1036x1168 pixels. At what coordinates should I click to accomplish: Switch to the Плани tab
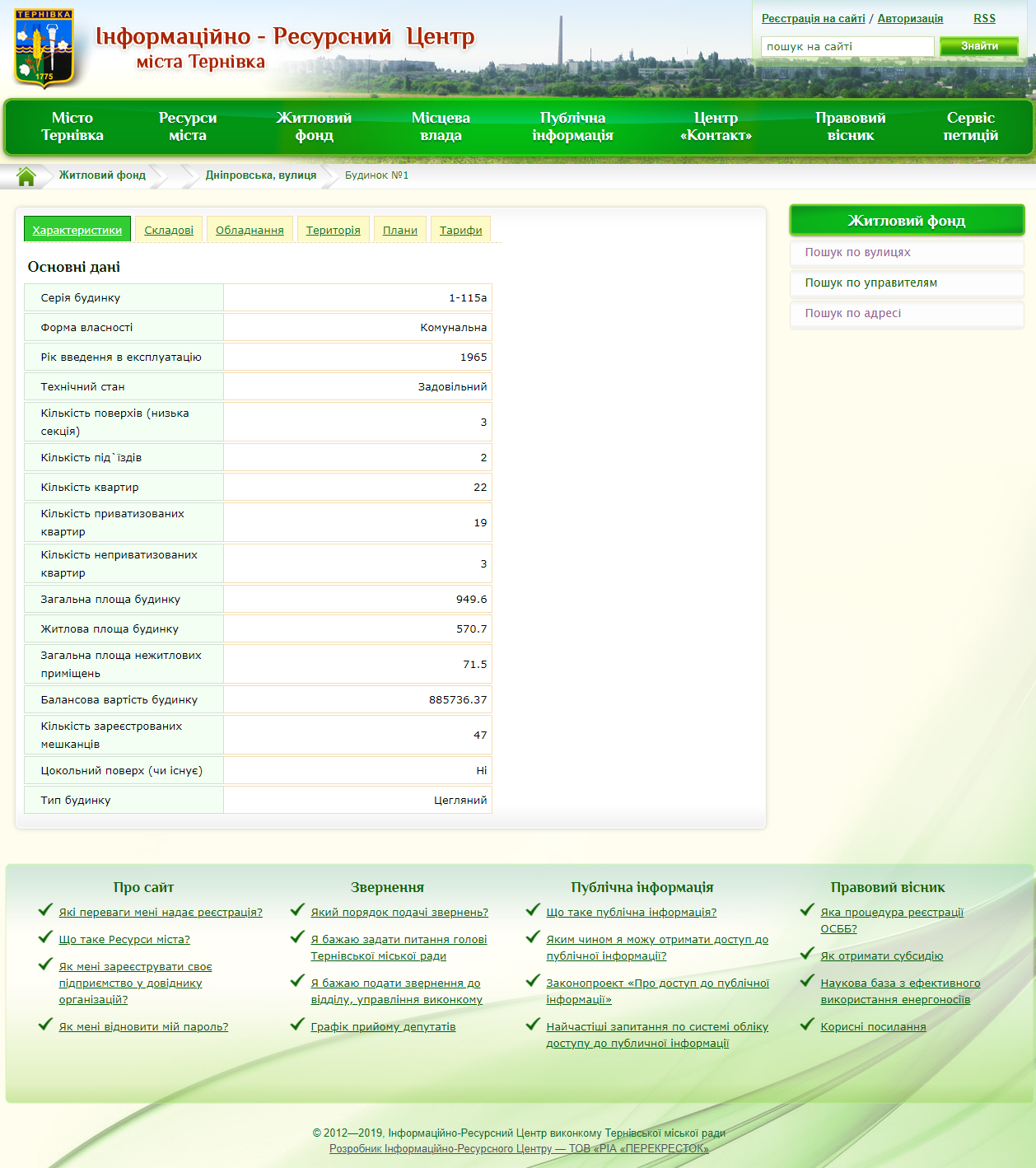[x=400, y=230]
